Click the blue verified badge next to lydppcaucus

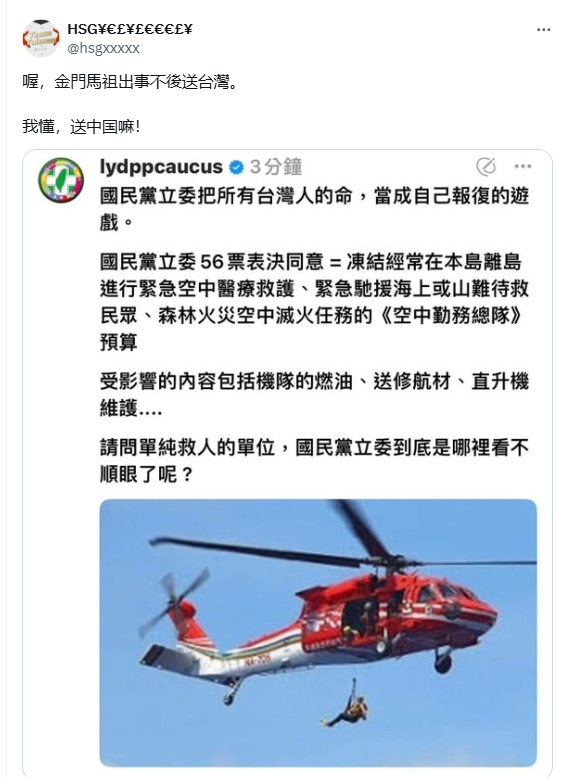click(x=236, y=167)
